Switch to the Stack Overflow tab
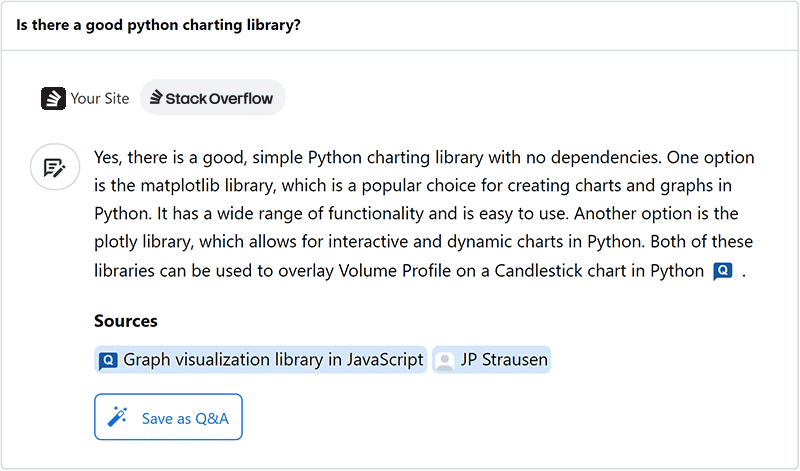Image resolution: width=800 pixels, height=471 pixels. (213, 98)
